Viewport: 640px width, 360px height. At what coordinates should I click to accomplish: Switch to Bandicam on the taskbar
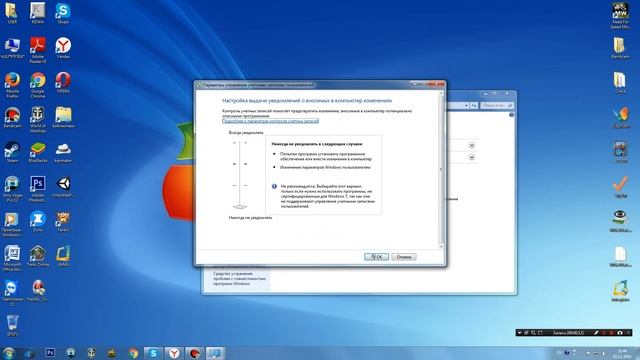click(x=195, y=353)
